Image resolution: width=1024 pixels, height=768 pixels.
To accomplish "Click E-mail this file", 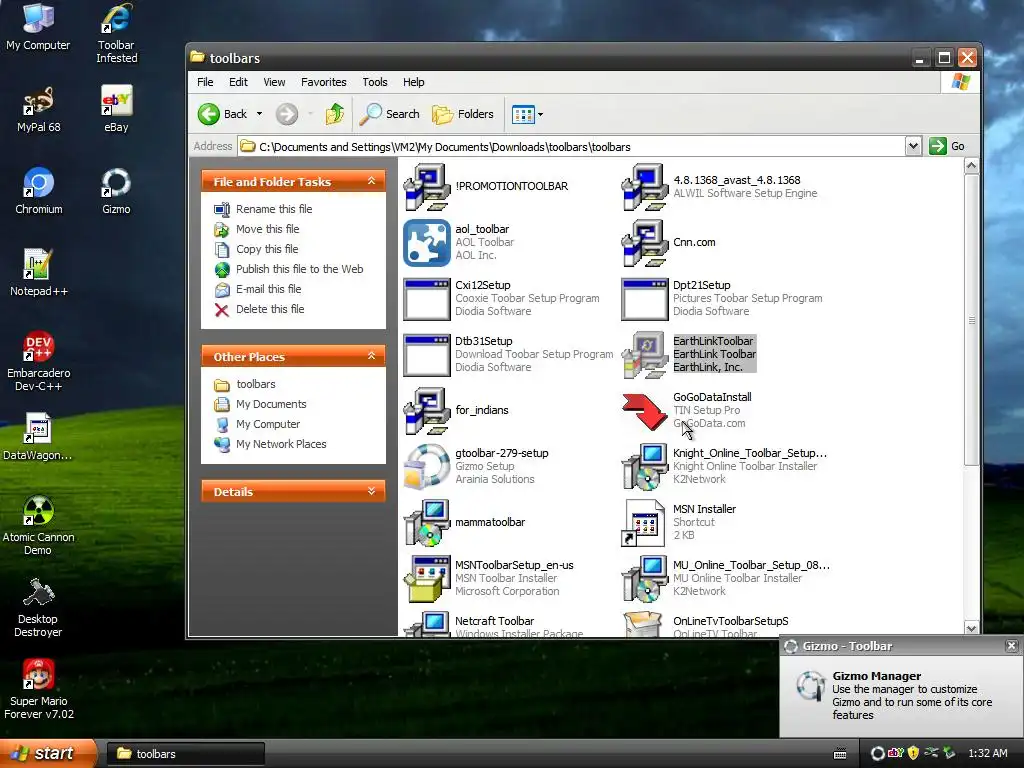I will [268, 289].
